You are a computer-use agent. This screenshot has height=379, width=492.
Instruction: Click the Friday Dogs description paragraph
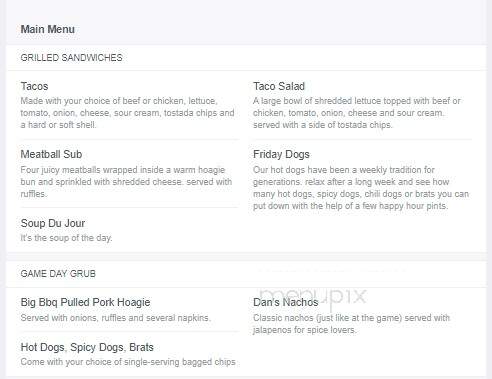[361, 188]
